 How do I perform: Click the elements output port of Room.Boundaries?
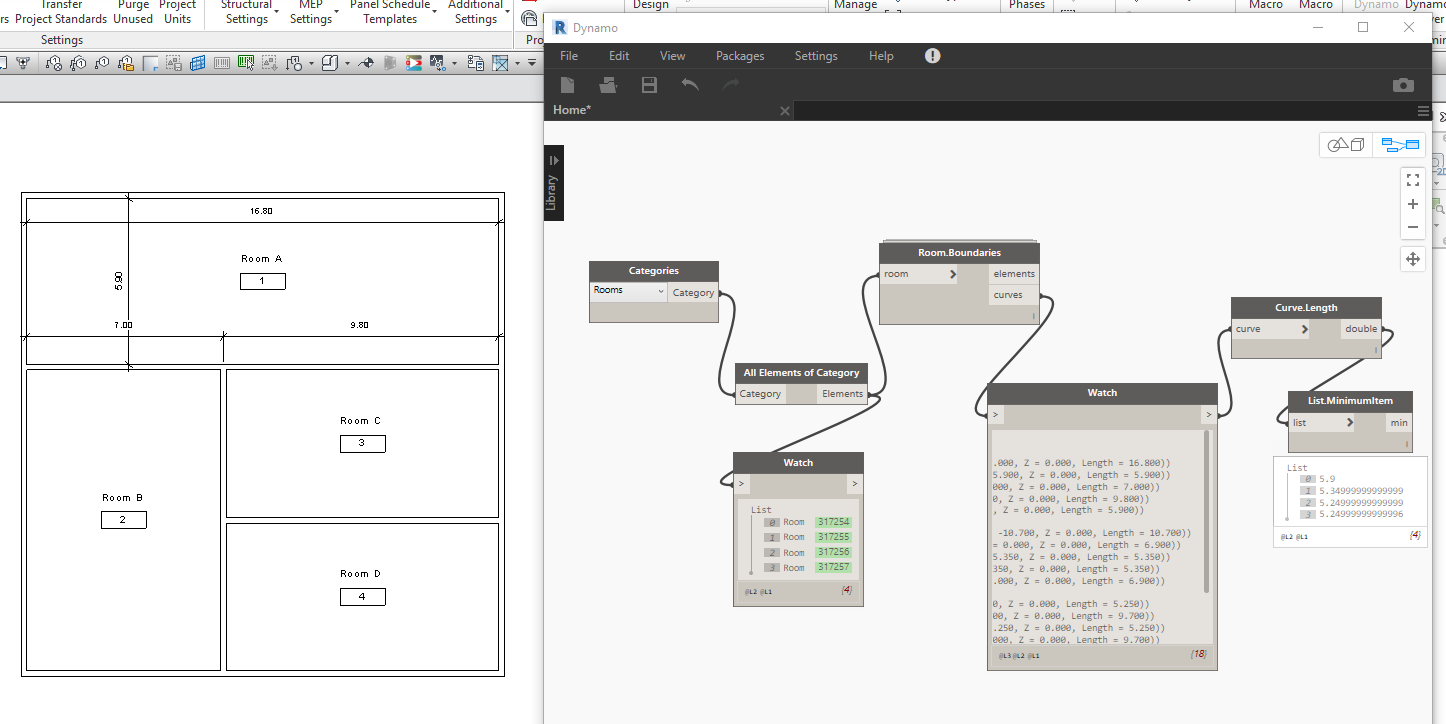[x=1014, y=274]
